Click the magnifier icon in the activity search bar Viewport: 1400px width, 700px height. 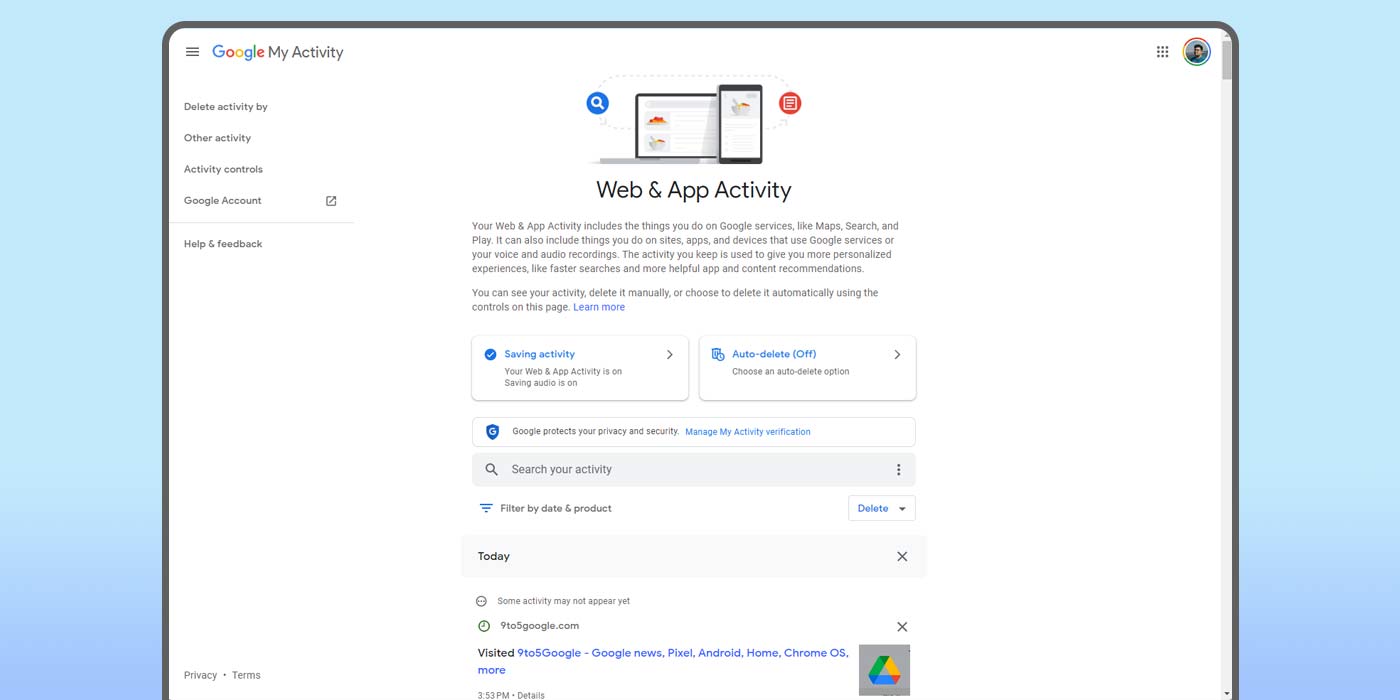[491, 469]
